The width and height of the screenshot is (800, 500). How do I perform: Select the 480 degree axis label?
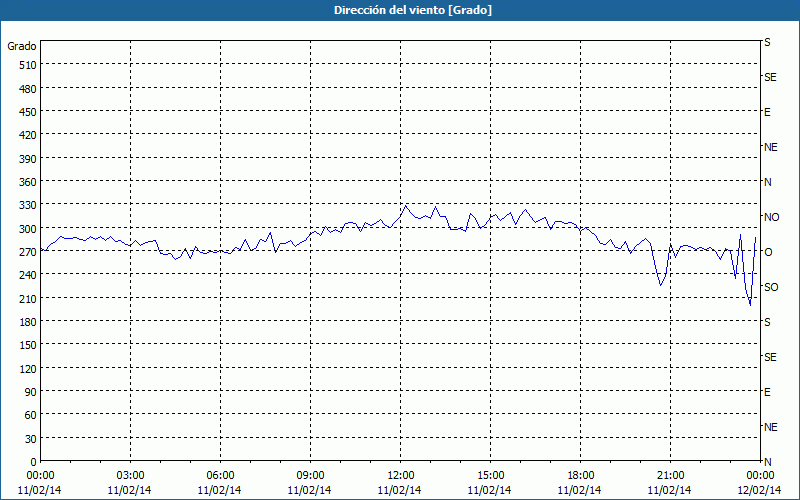click(x=29, y=89)
